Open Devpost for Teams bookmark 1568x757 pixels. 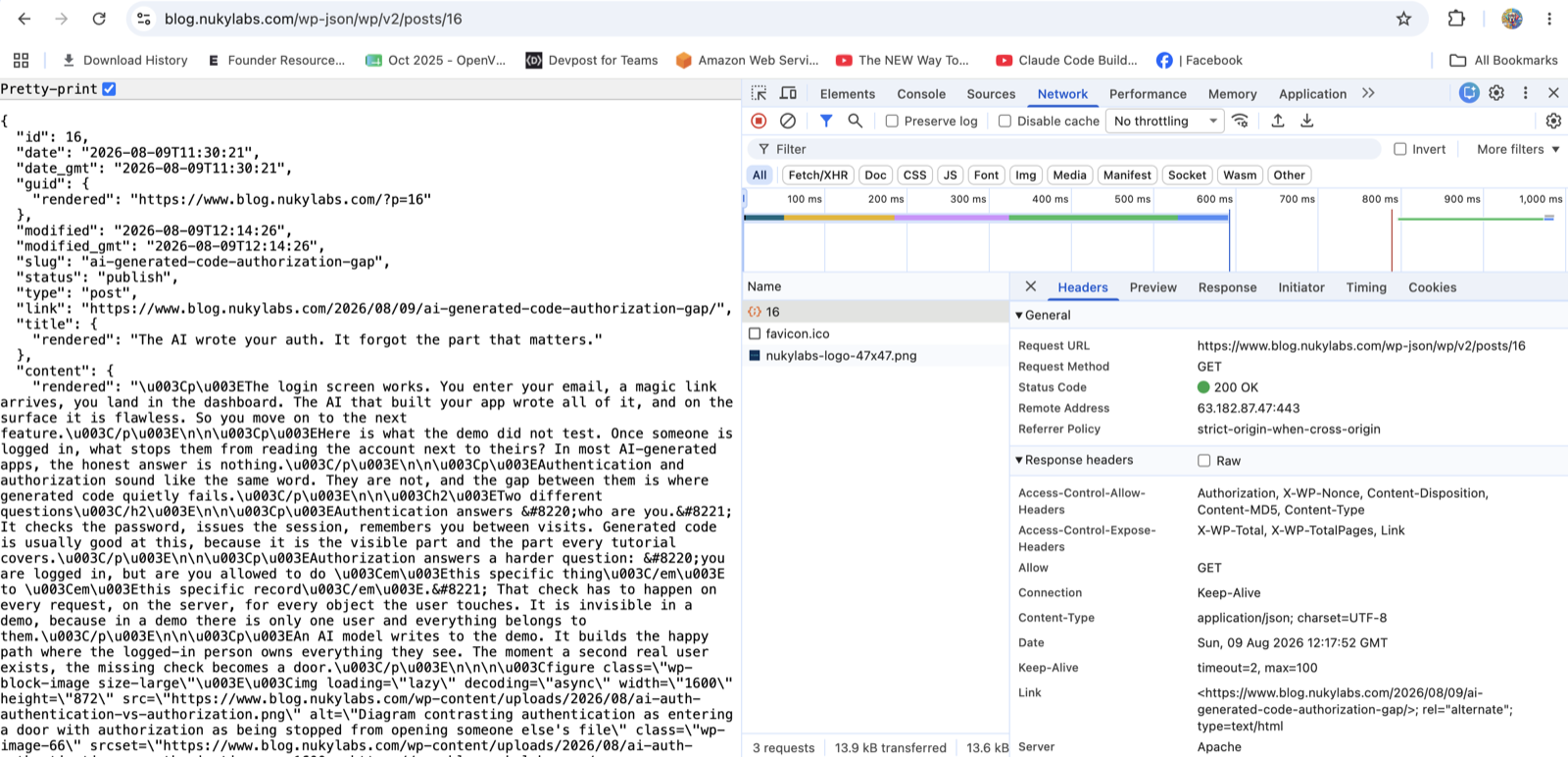click(x=592, y=60)
